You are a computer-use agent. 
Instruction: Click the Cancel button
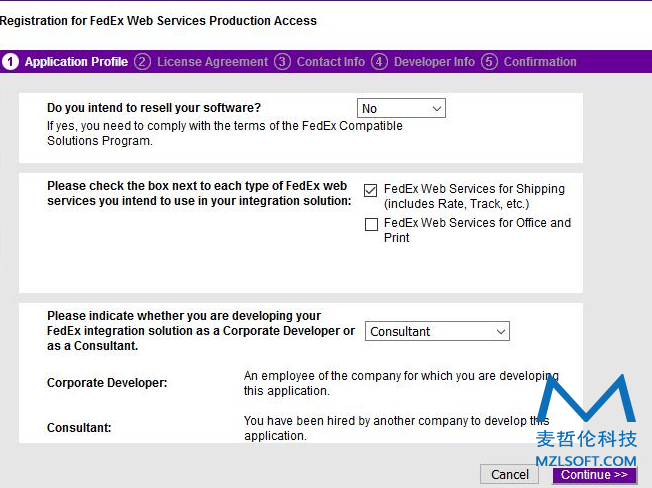[x=509, y=474]
